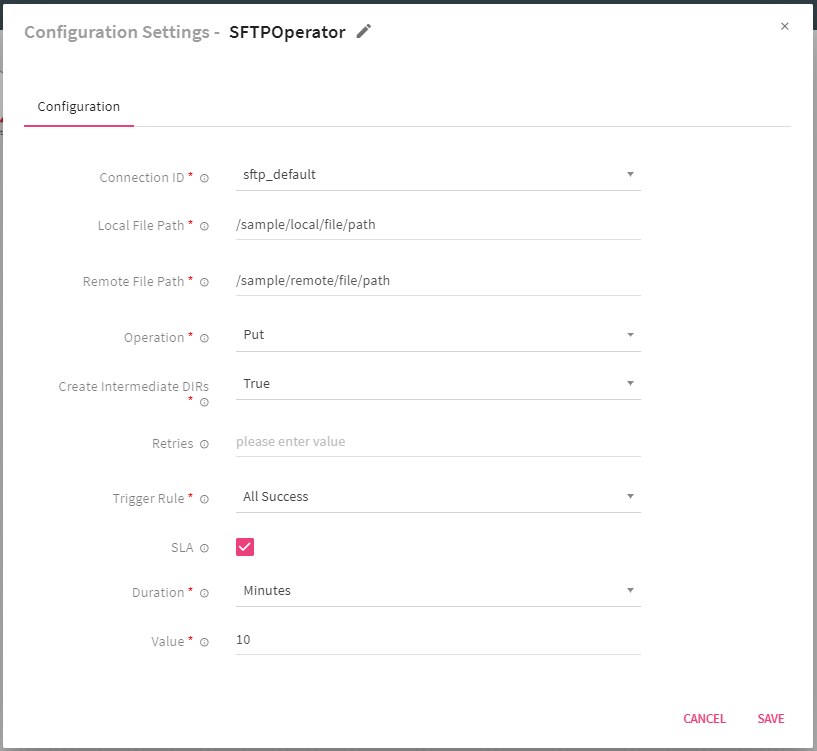Click the Retries info icon
This screenshot has width=817, height=751.
click(204, 444)
